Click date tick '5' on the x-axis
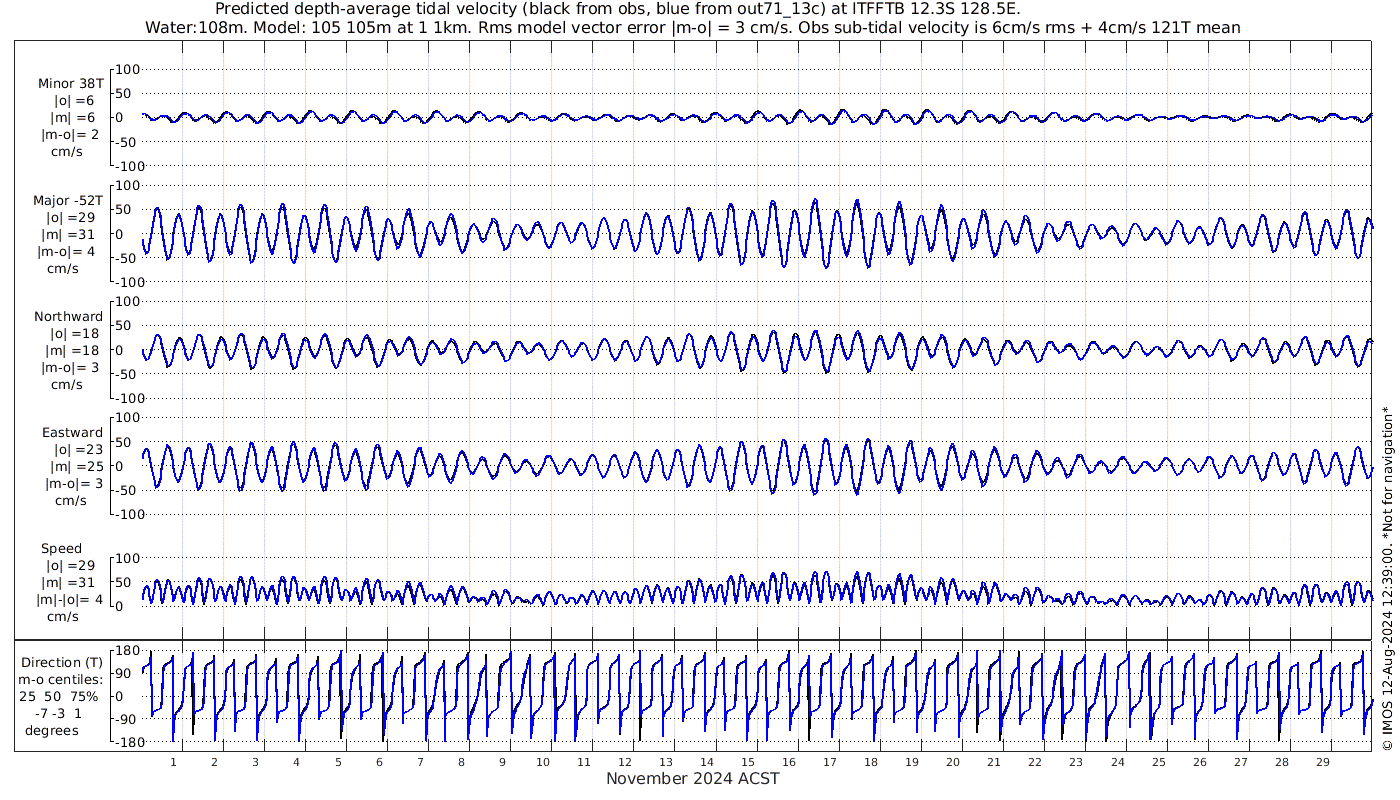This screenshot has height=800, width=1400. click(337, 762)
